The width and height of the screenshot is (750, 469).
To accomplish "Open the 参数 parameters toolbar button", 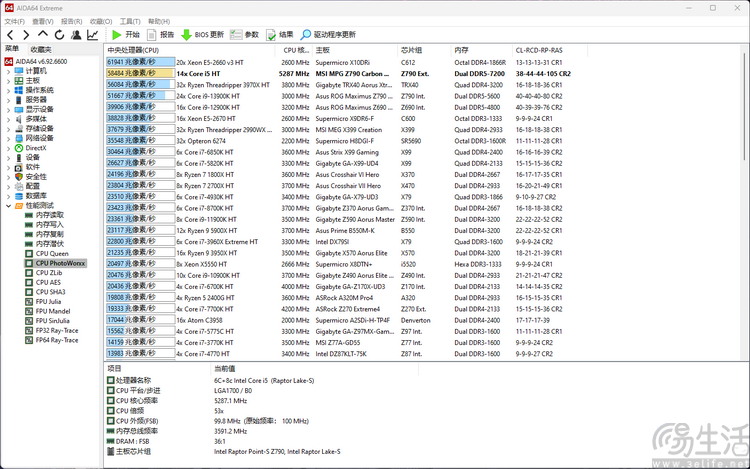I will pyautogui.click(x=244, y=34).
